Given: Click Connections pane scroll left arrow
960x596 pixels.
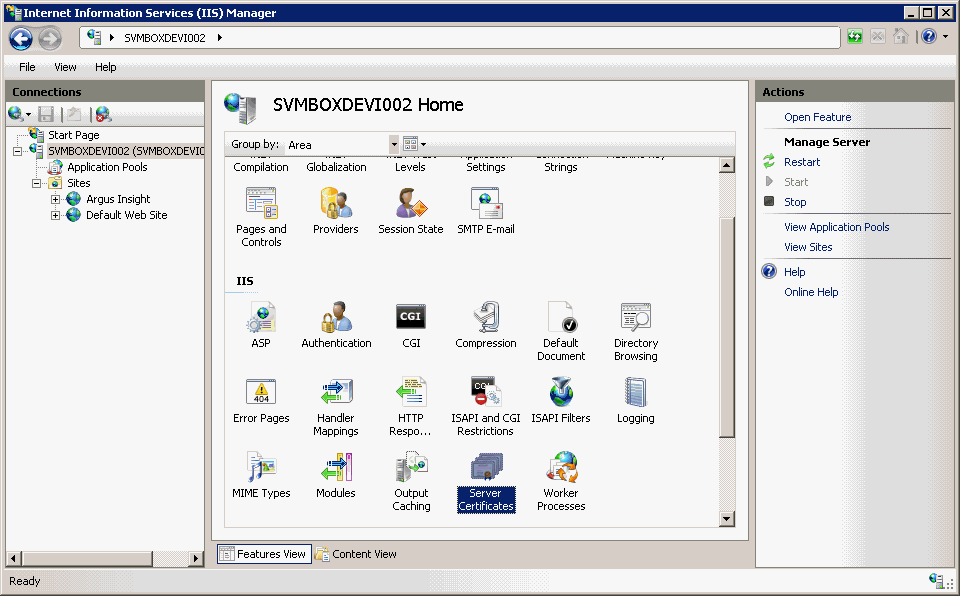Looking at the screenshot, I should tap(13, 558).
